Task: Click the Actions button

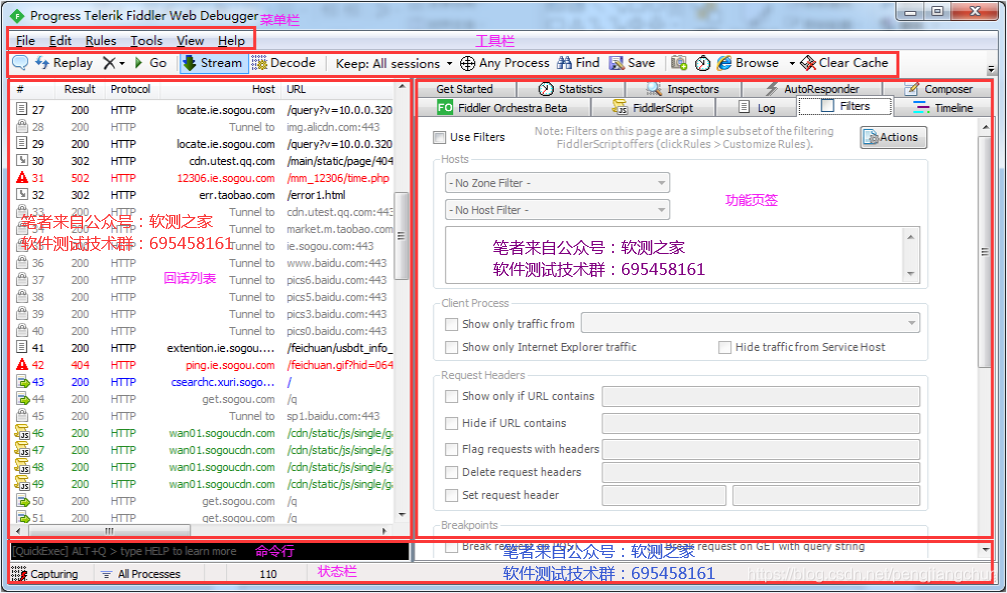Action: (893, 137)
